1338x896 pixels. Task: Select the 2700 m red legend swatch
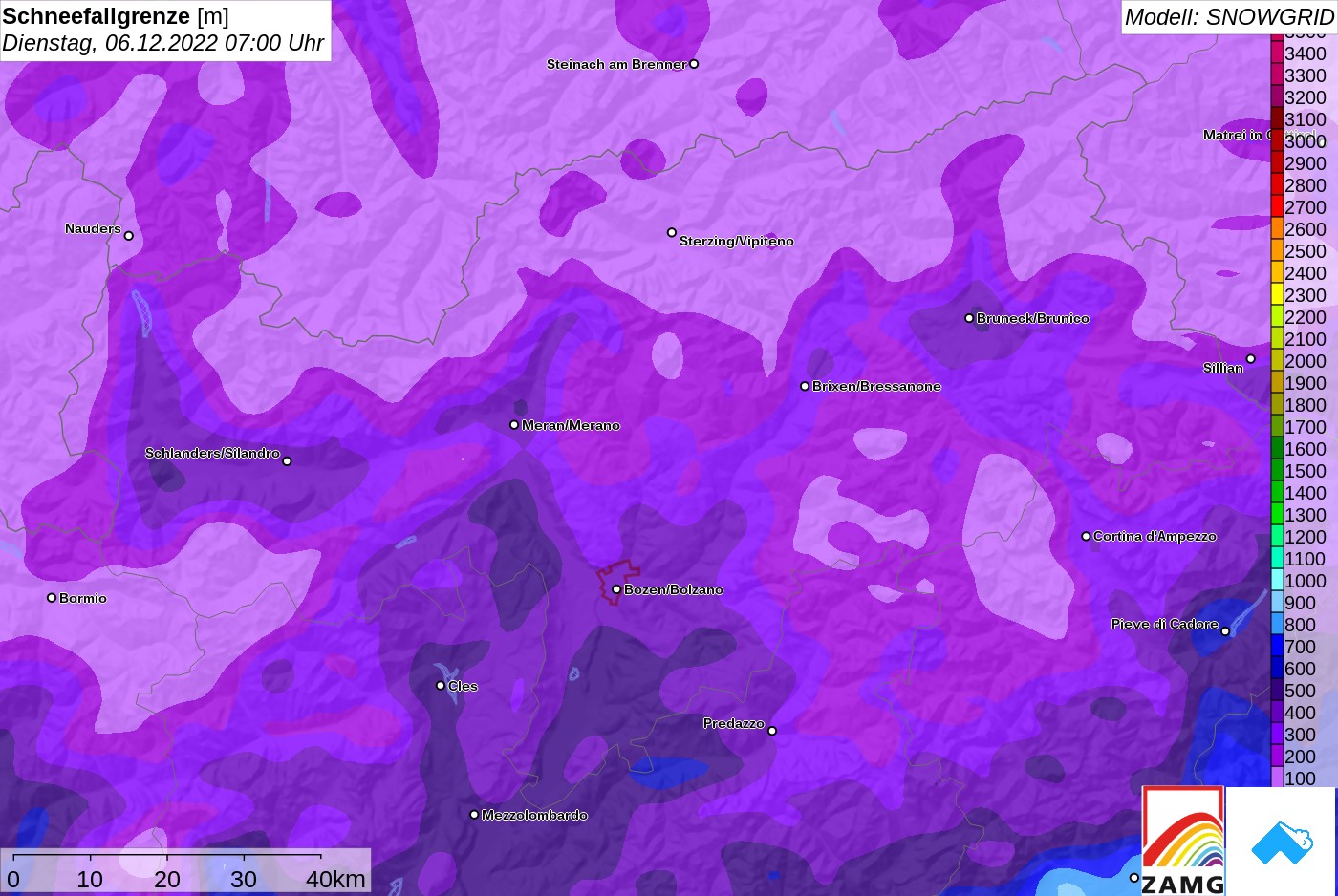coord(1277,207)
